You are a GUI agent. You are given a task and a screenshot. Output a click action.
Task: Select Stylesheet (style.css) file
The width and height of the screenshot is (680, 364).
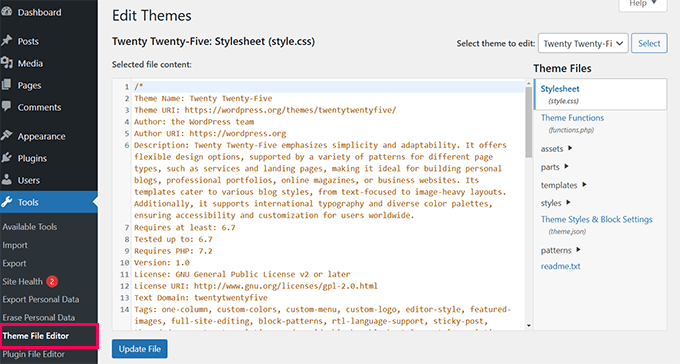pos(601,94)
